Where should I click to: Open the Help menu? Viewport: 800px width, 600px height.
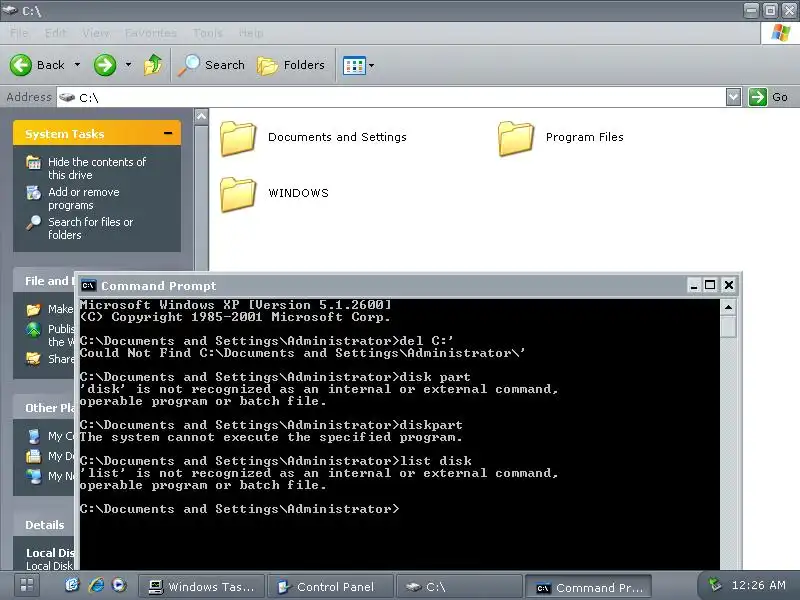pyautogui.click(x=251, y=33)
